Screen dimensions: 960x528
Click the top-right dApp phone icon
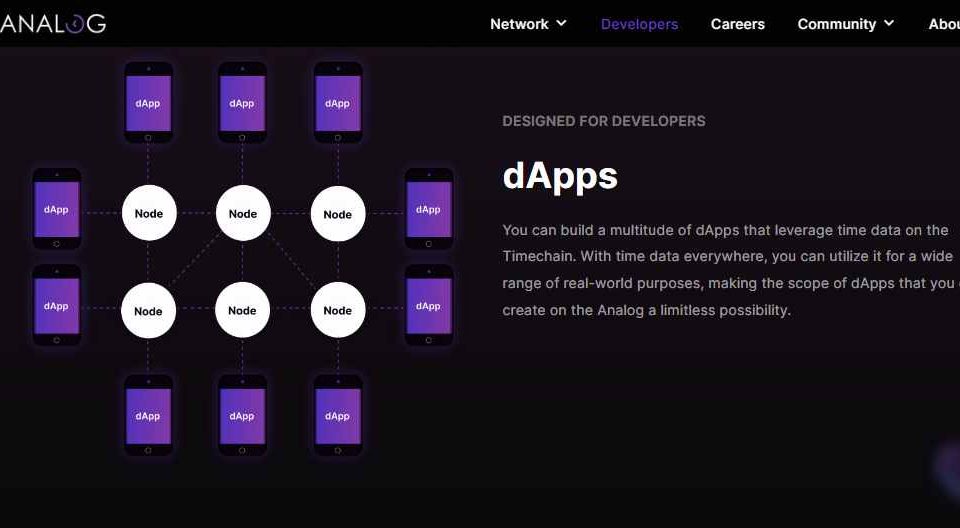(x=338, y=103)
